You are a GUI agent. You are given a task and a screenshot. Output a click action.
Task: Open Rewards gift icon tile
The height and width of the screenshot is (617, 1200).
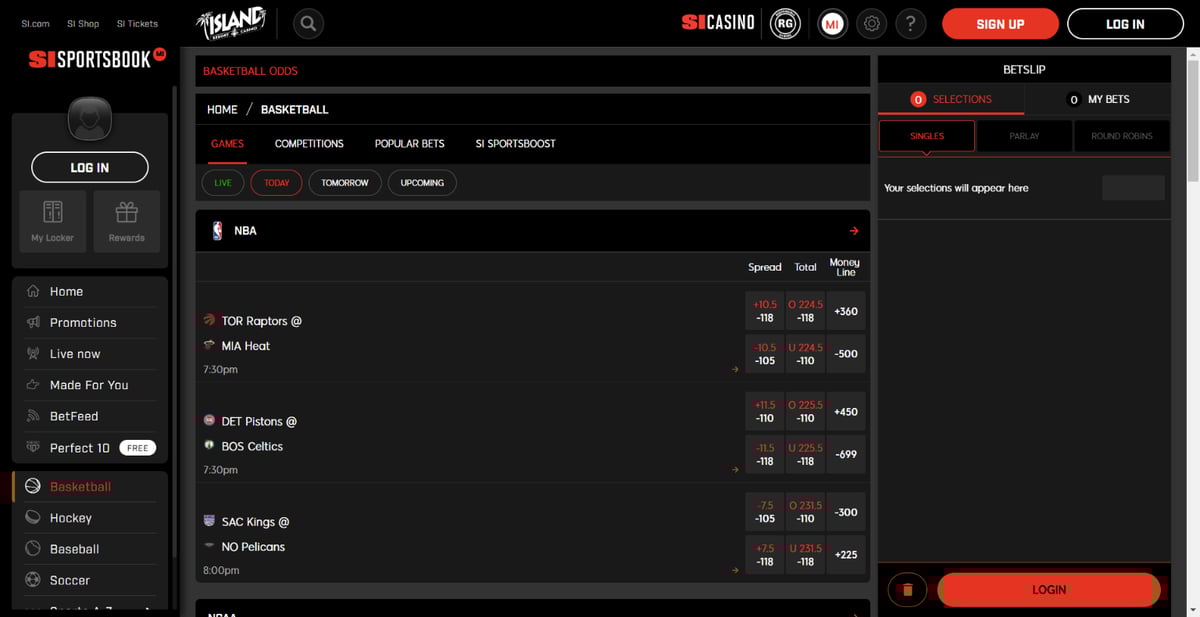coord(126,220)
